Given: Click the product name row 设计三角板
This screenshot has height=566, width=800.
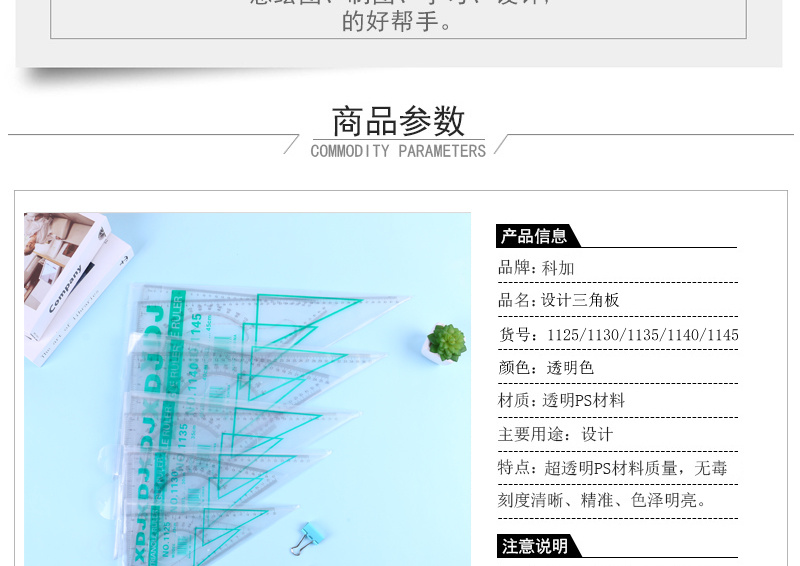Looking at the screenshot, I should (559, 301).
